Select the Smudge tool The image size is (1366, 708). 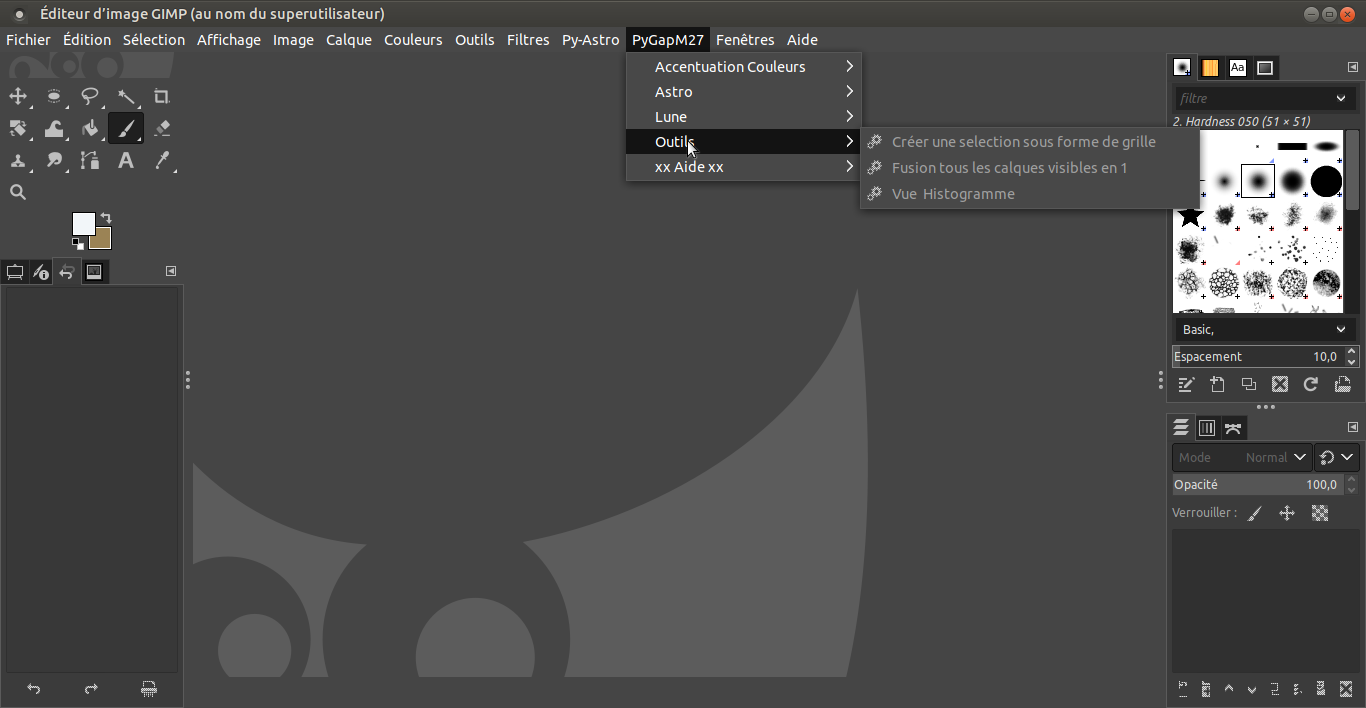coord(54,161)
